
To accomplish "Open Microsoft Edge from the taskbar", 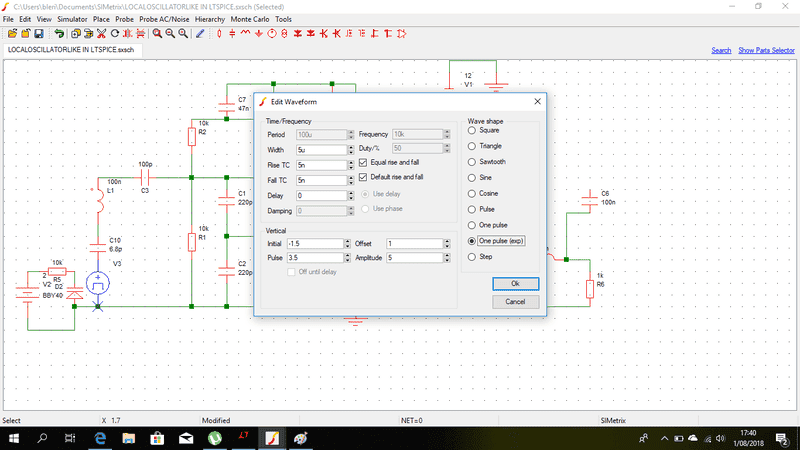I will coord(100,438).
